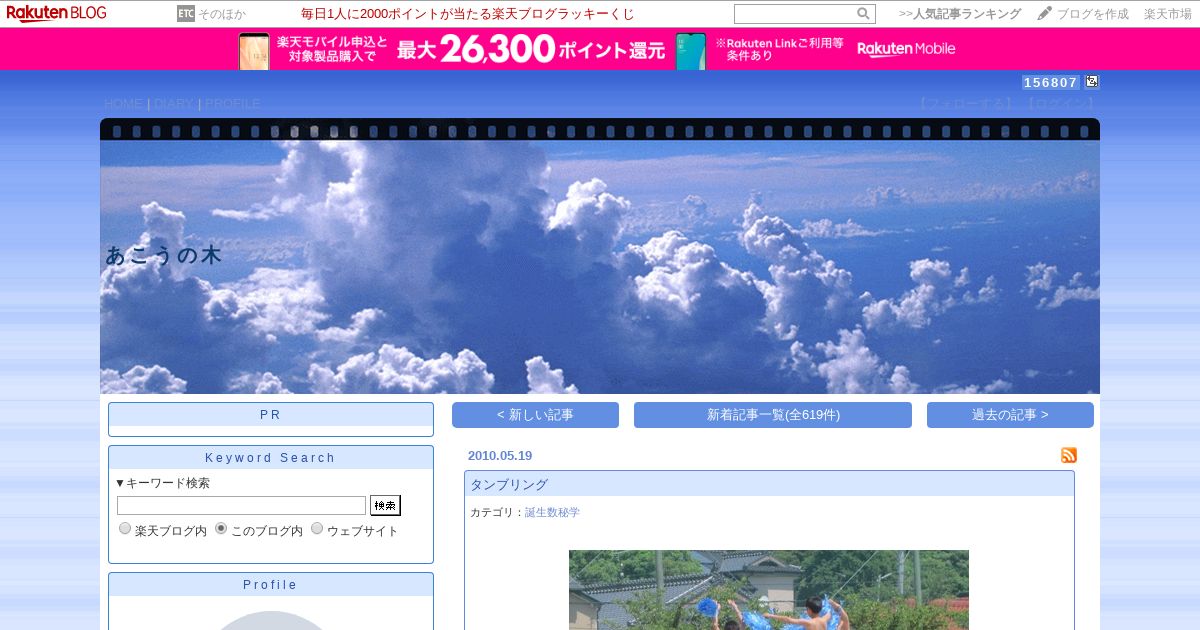Screen dimensions: 1200x630
Task: Open PROFILE in blog navigation
Action: [x=233, y=103]
